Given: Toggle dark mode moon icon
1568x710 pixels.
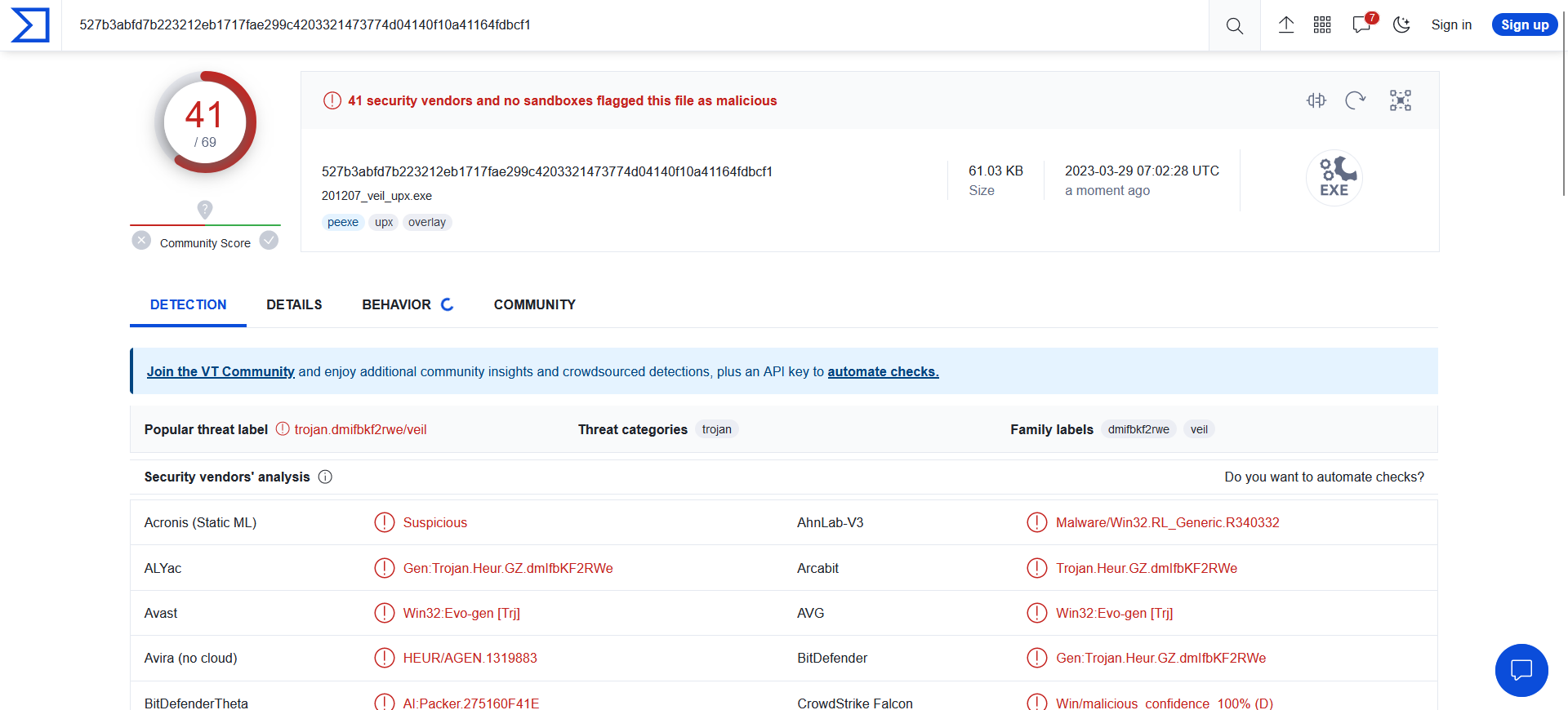Looking at the screenshot, I should click(1402, 25).
